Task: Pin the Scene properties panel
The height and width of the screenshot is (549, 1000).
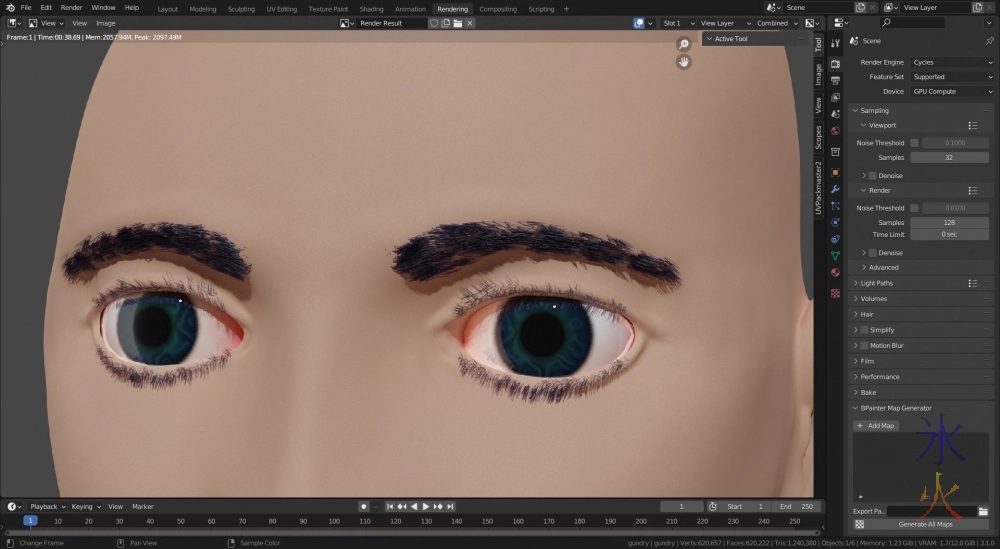Action: point(989,41)
